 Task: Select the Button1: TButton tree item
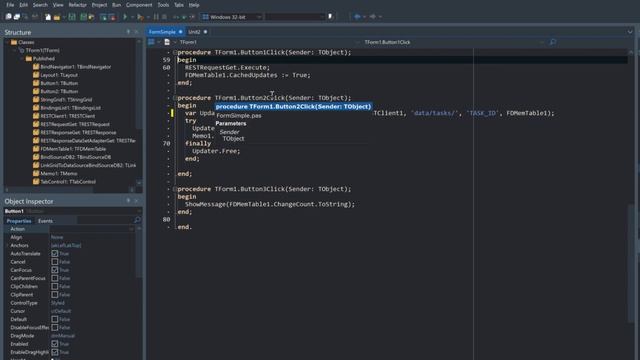pos(59,83)
